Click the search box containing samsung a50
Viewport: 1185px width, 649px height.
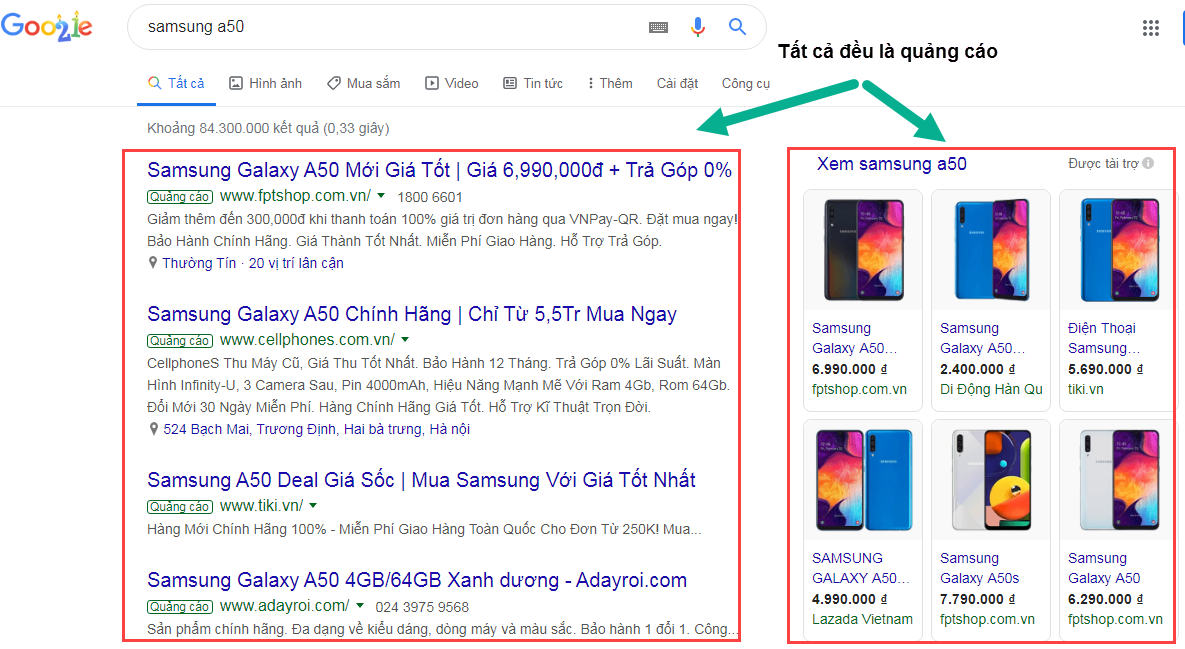pyautogui.click(x=390, y=27)
